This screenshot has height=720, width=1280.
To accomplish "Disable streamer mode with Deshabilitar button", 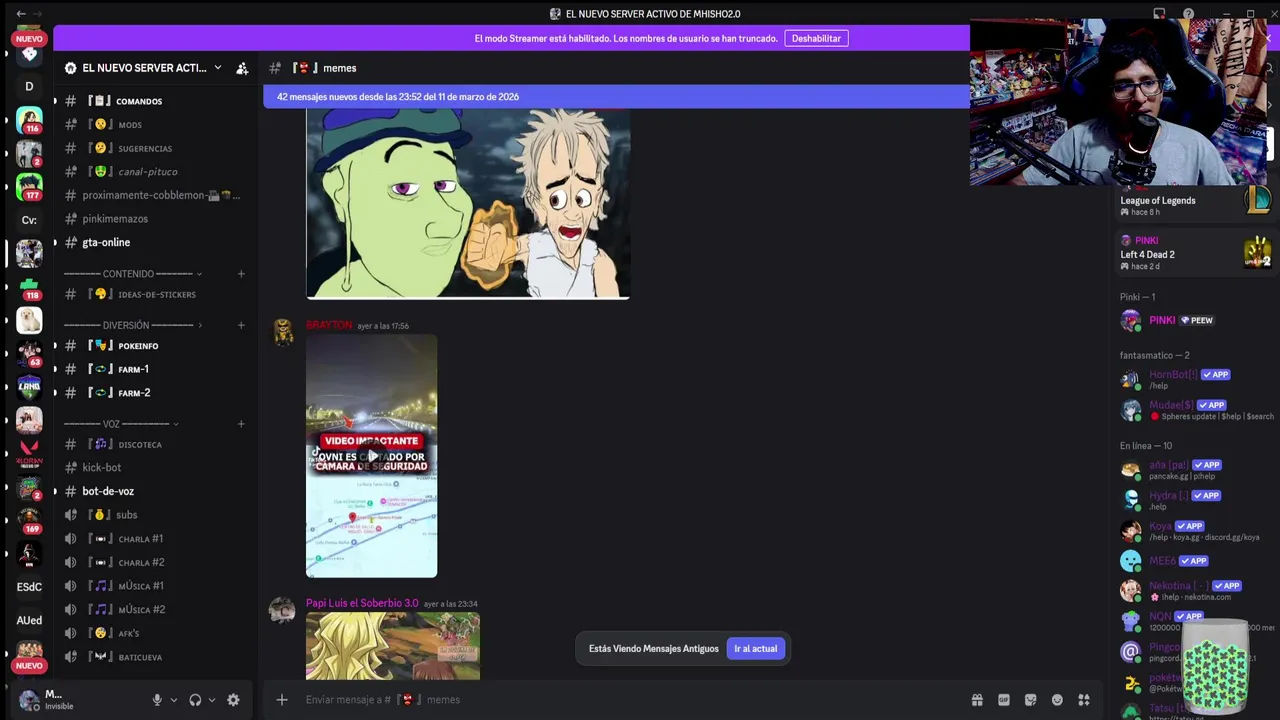I will pyautogui.click(x=816, y=38).
